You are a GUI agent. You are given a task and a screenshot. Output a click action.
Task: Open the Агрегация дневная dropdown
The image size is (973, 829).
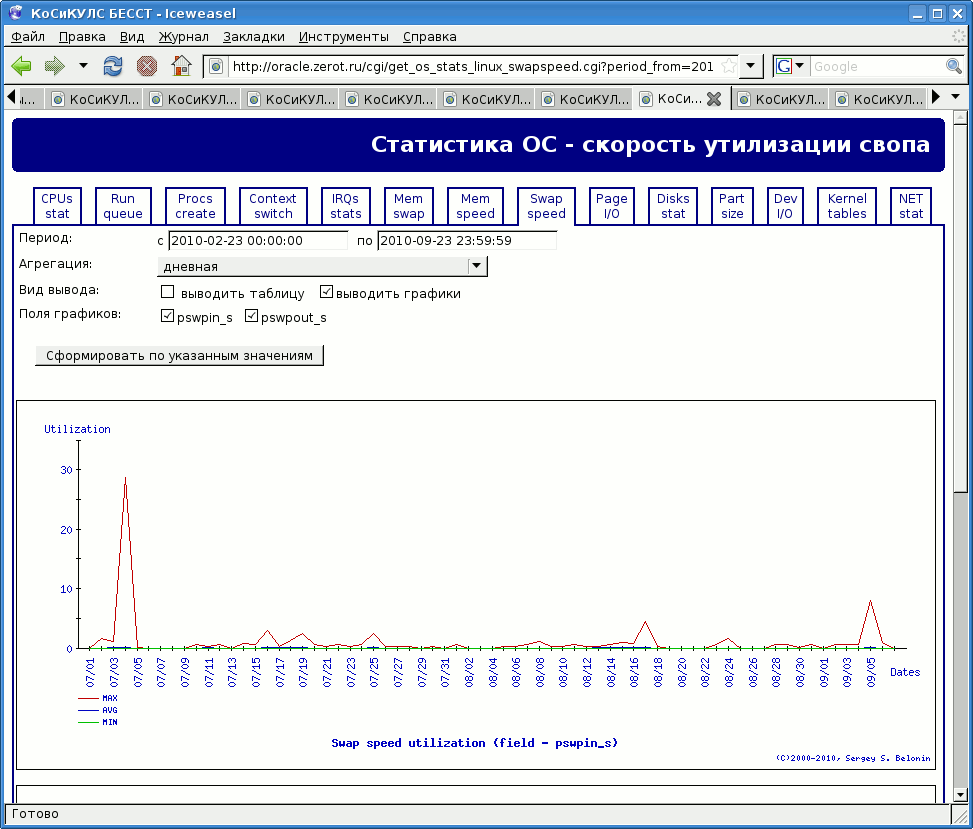(323, 266)
